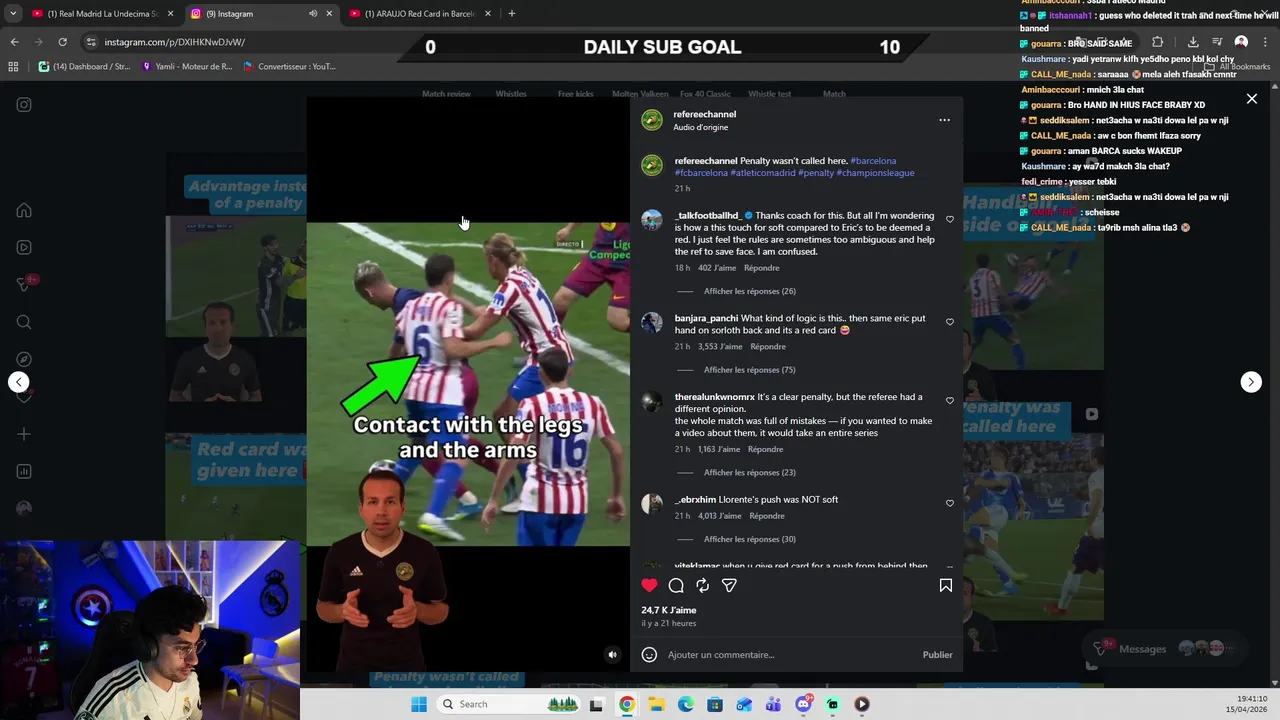Like _.ebrxhim comment heart

pyautogui.click(x=950, y=503)
